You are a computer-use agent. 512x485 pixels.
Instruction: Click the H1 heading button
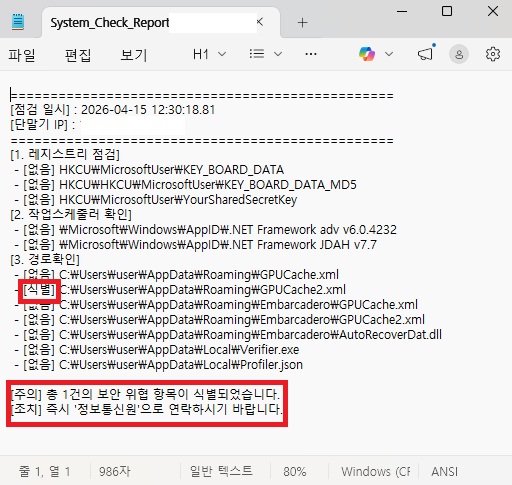[201, 54]
